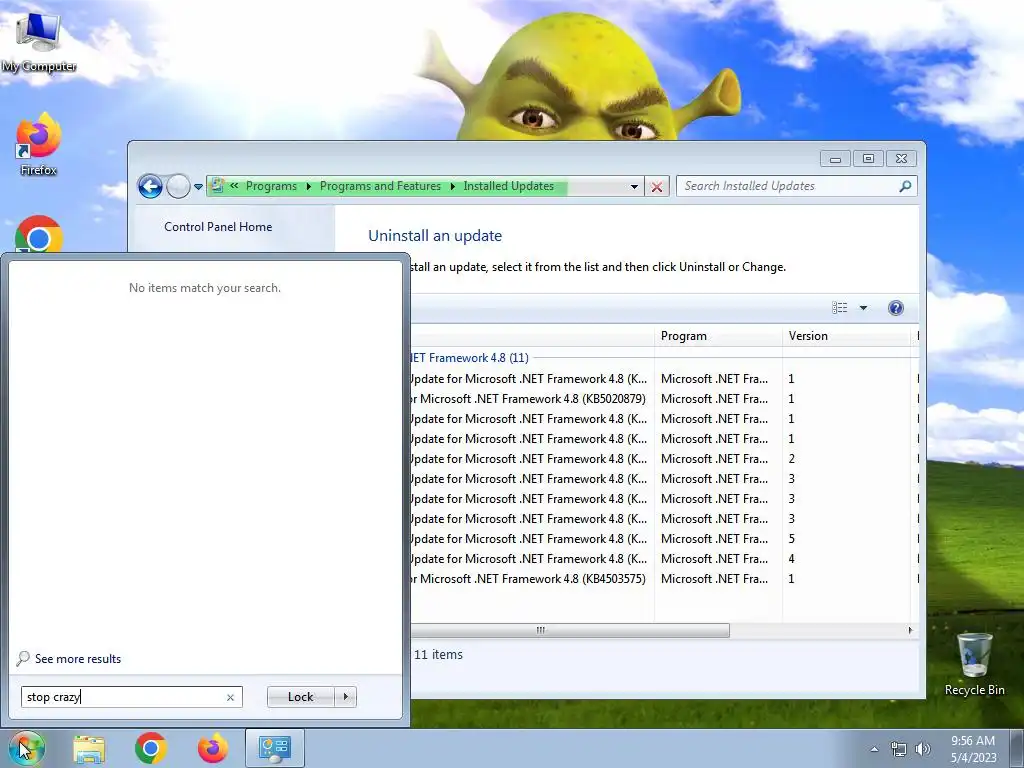Open the Recycle Bin on desktop
The height and width of the screenshot is (768, 1024).
[x=974, y=664]
